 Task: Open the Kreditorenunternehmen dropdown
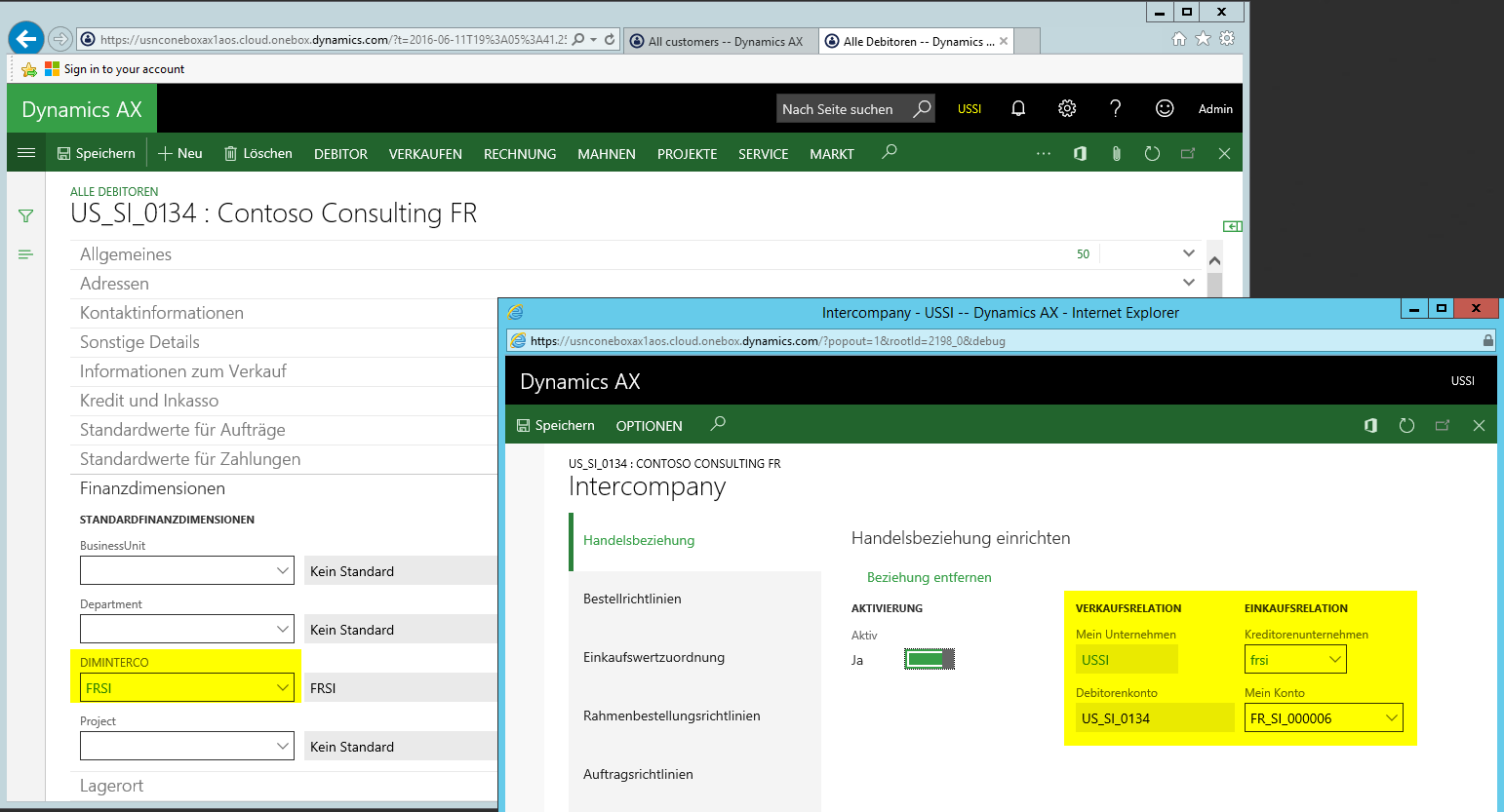click(x=1335, y=660)
